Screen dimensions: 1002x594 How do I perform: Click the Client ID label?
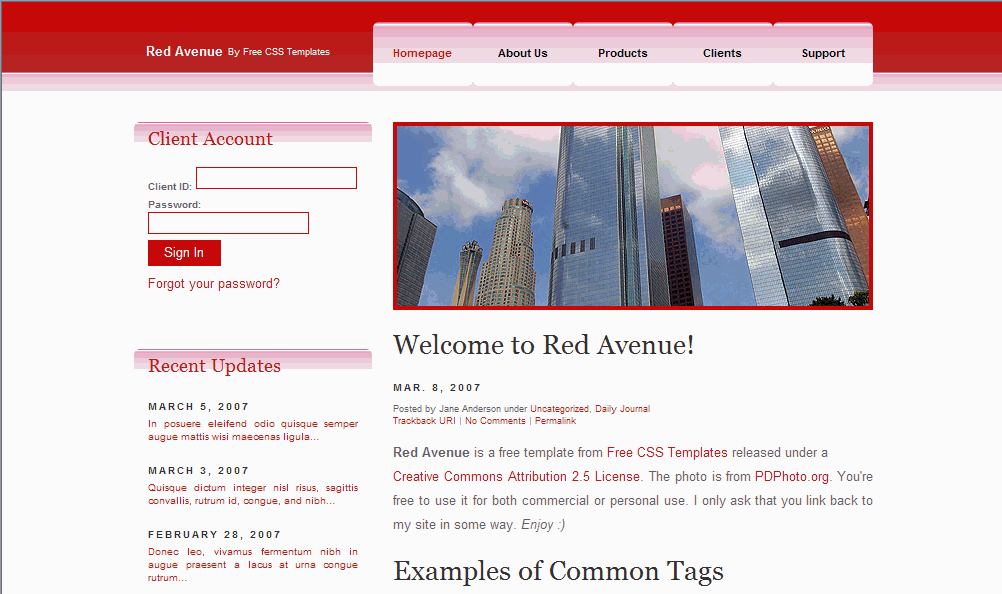pos(169,187)
